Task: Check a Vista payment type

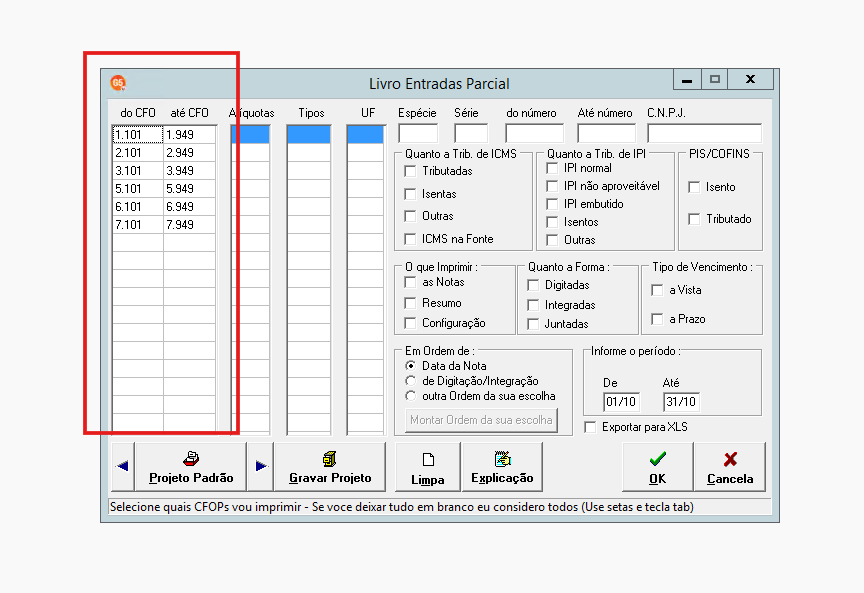Action: 657,290
